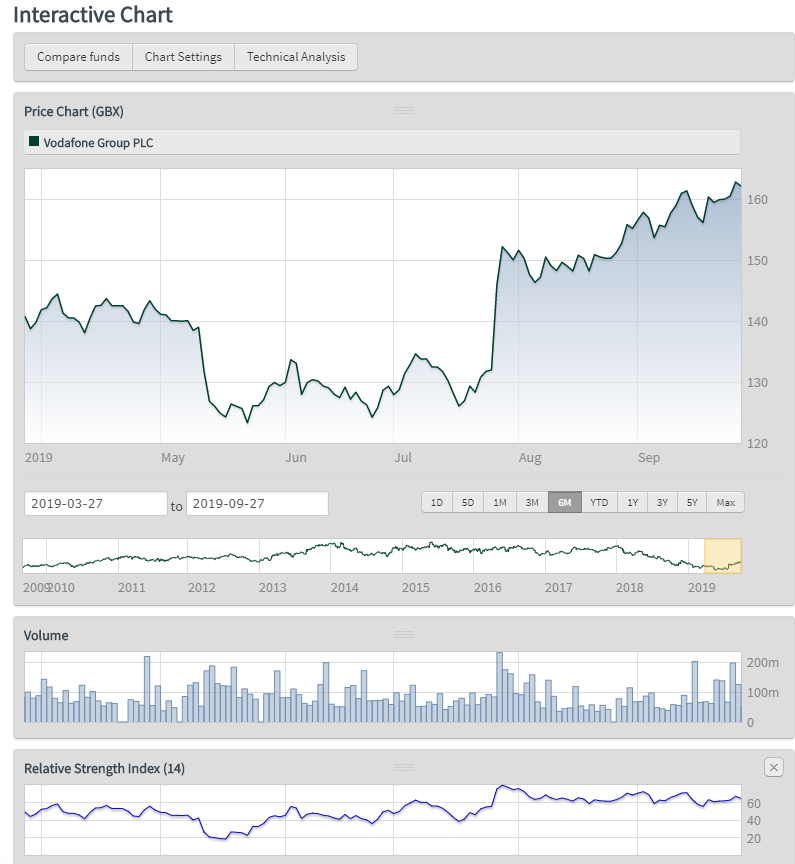The image size is (795, 864).
Task: Switch chart range to 3M
Action: [532, 502]
